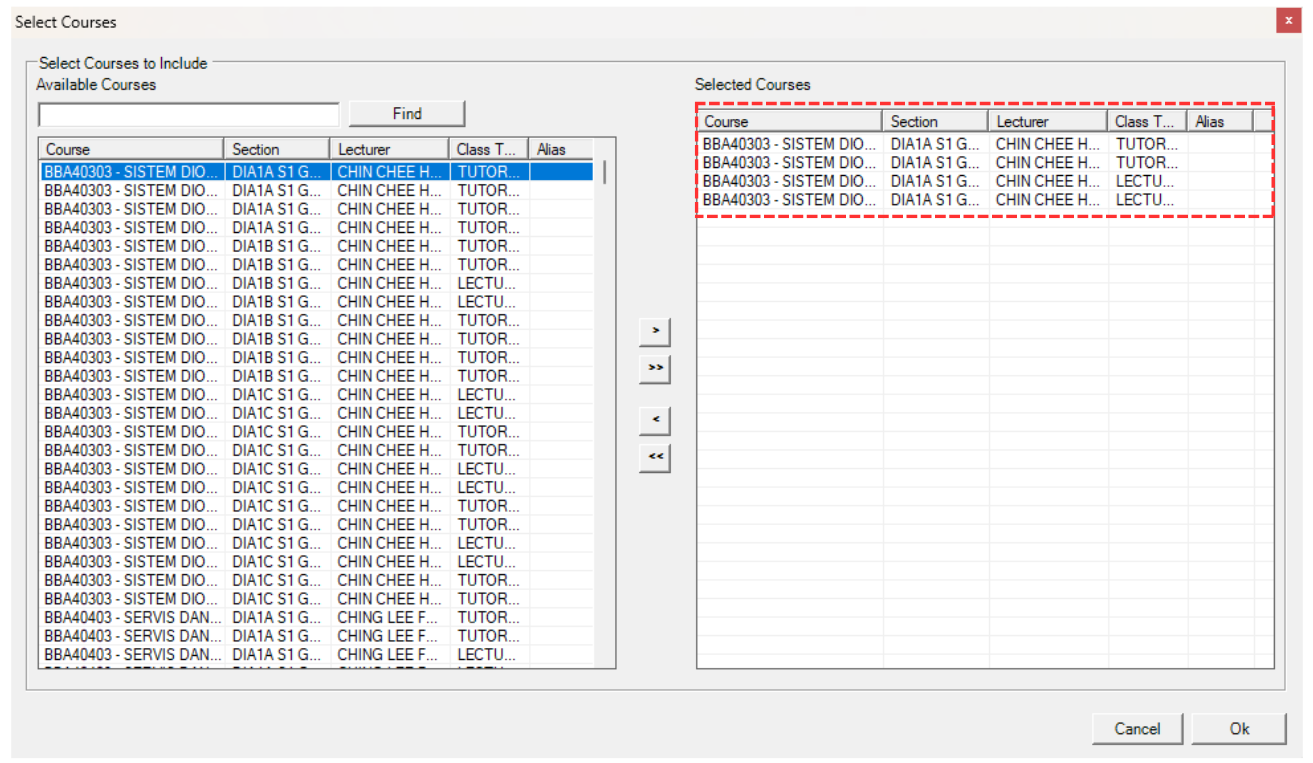Click the remove selected course arrow button
The height and width of the screenshot is (763, 1313).
click(655, 420)
